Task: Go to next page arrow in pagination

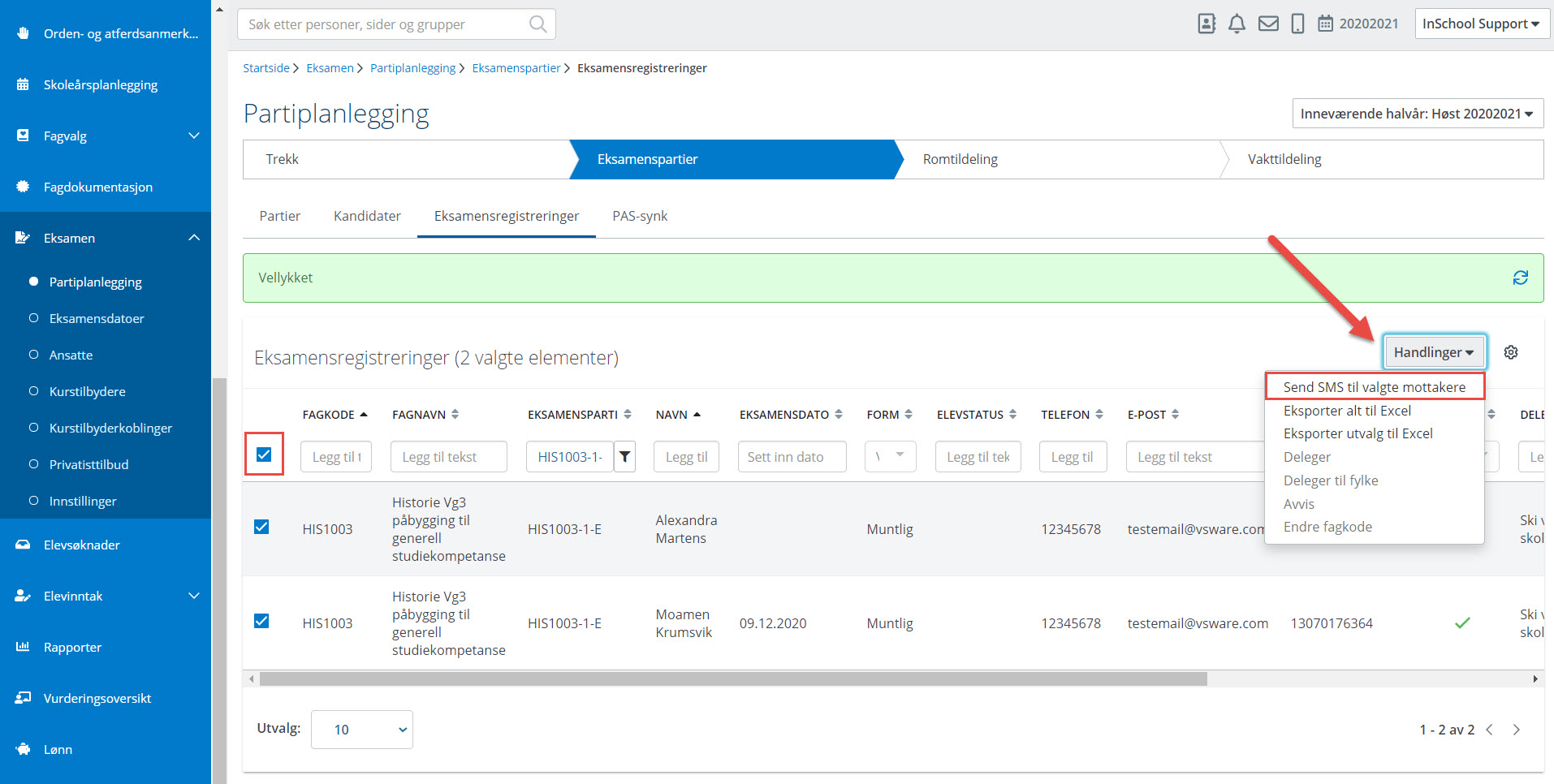Action: (1516, 730)
